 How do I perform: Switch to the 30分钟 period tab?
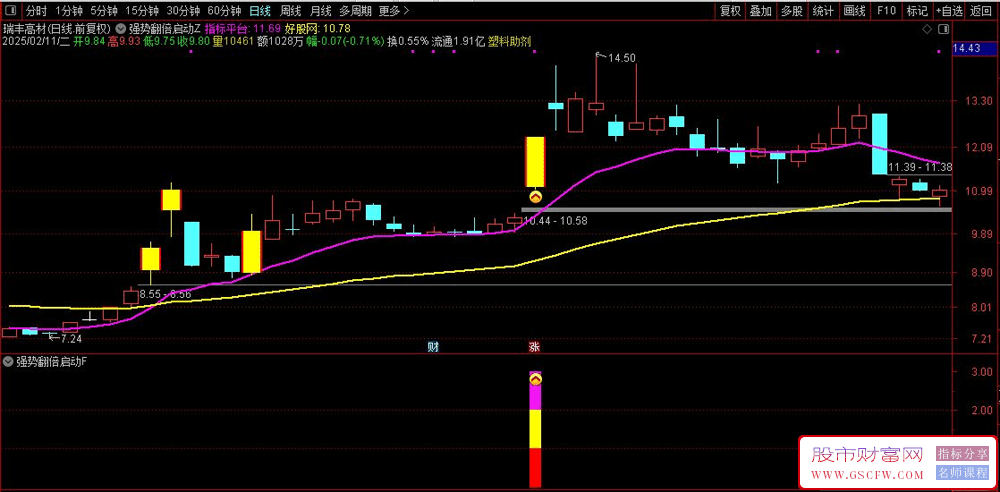click(184, 11)
